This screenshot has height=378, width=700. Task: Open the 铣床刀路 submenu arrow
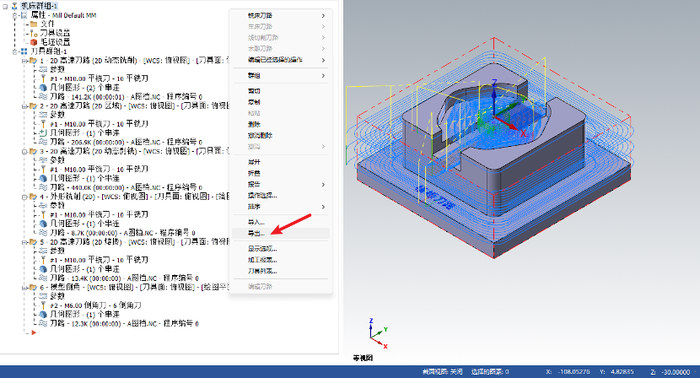(323, 16)
